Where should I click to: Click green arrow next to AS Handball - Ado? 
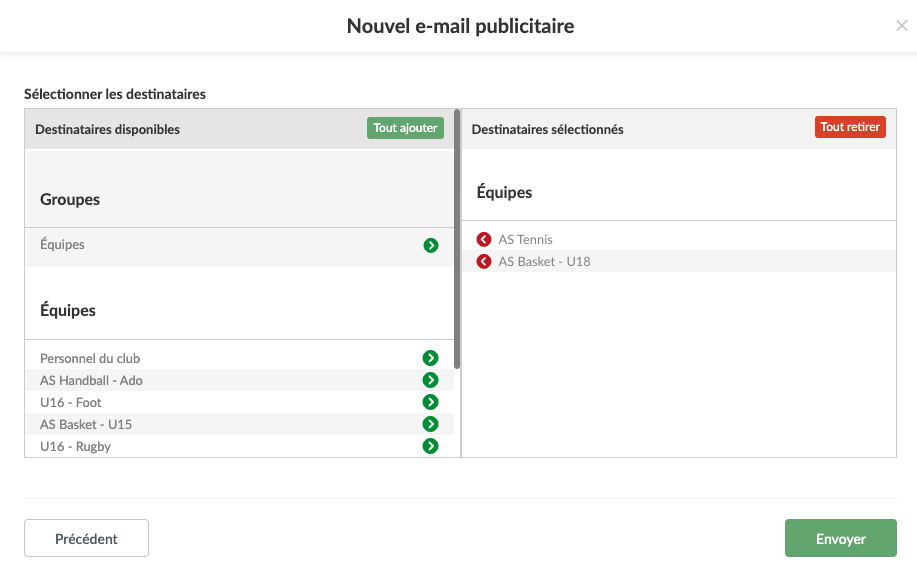coord(431,380)
